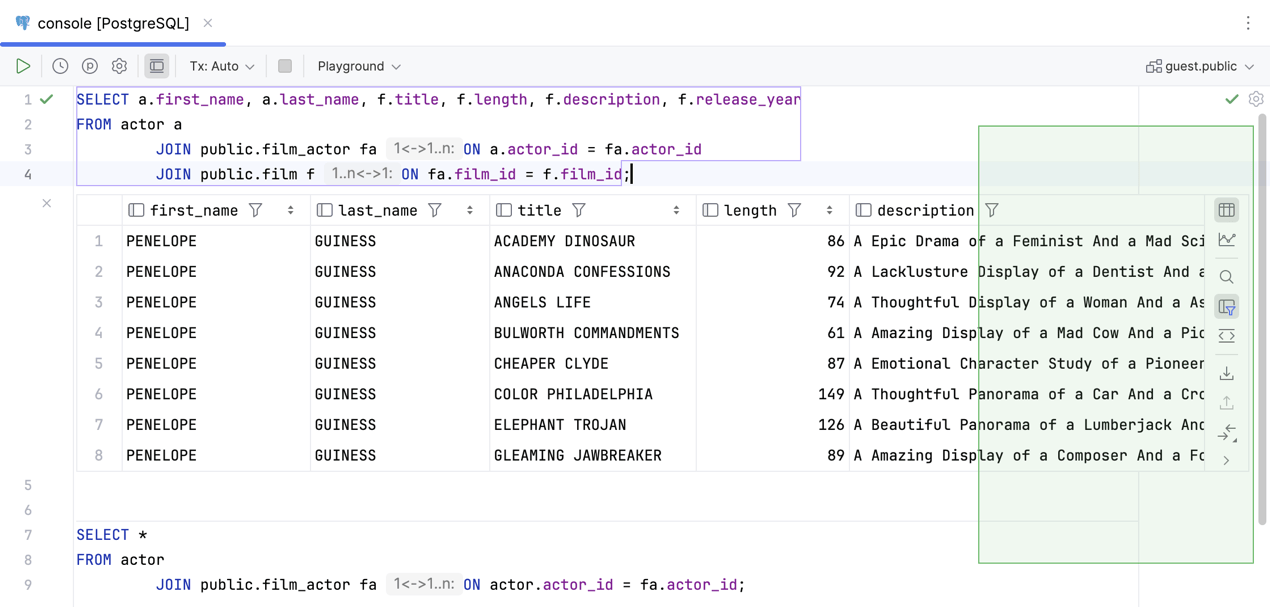The height and width of the screenshot is (607, 1270).
Task: Expand the Playground mode dropdown
Action: (x=359, y=66)
